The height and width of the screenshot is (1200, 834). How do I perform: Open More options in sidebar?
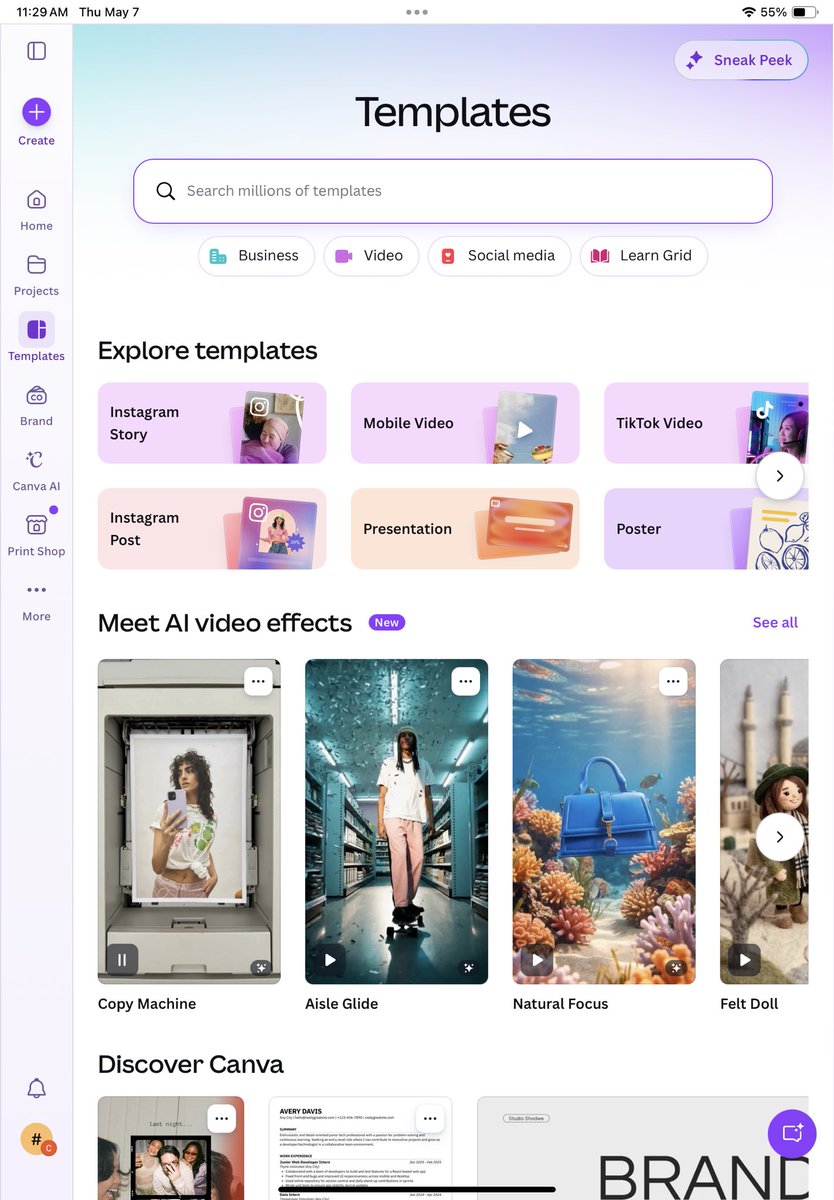point(36,601)
